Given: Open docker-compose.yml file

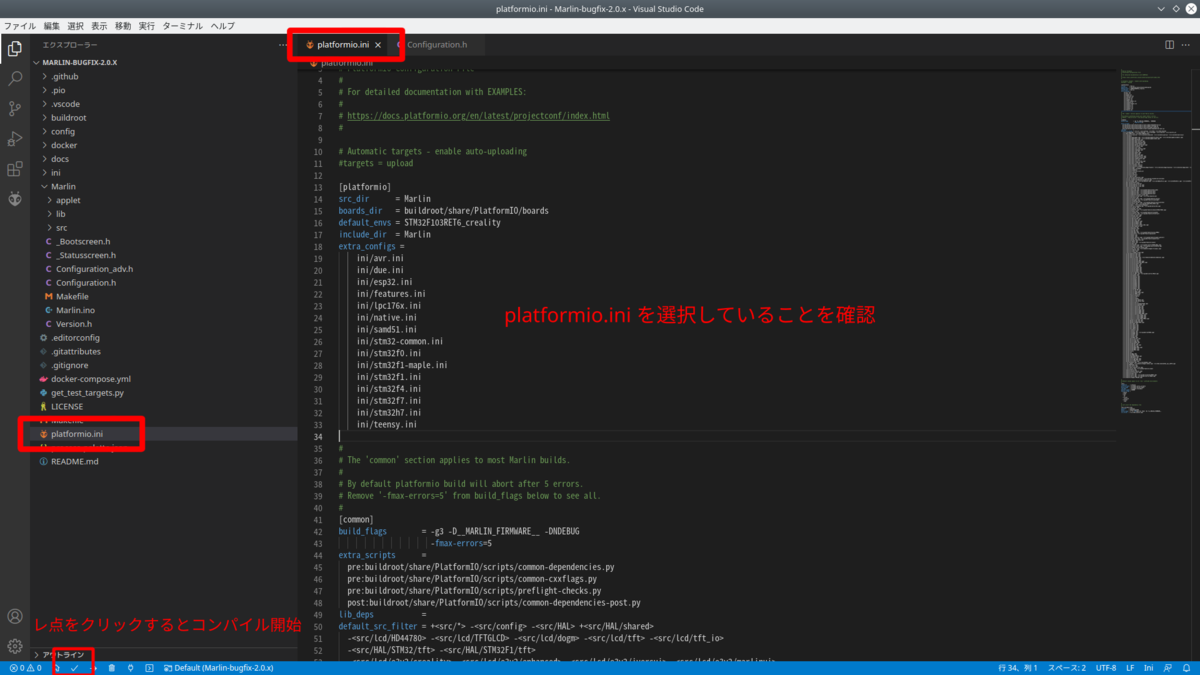Looking at the screenshot, I should (x=164, y=379).
